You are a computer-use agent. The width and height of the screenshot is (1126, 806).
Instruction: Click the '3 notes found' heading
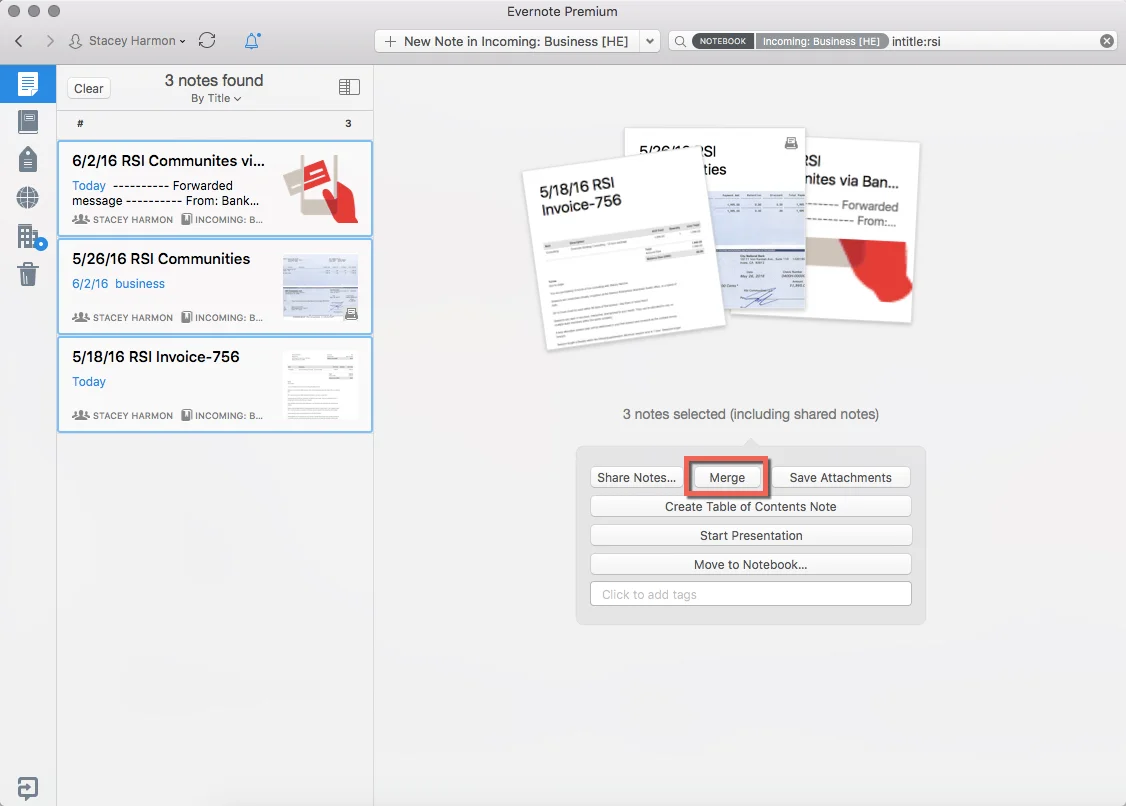tap(214, 80)
